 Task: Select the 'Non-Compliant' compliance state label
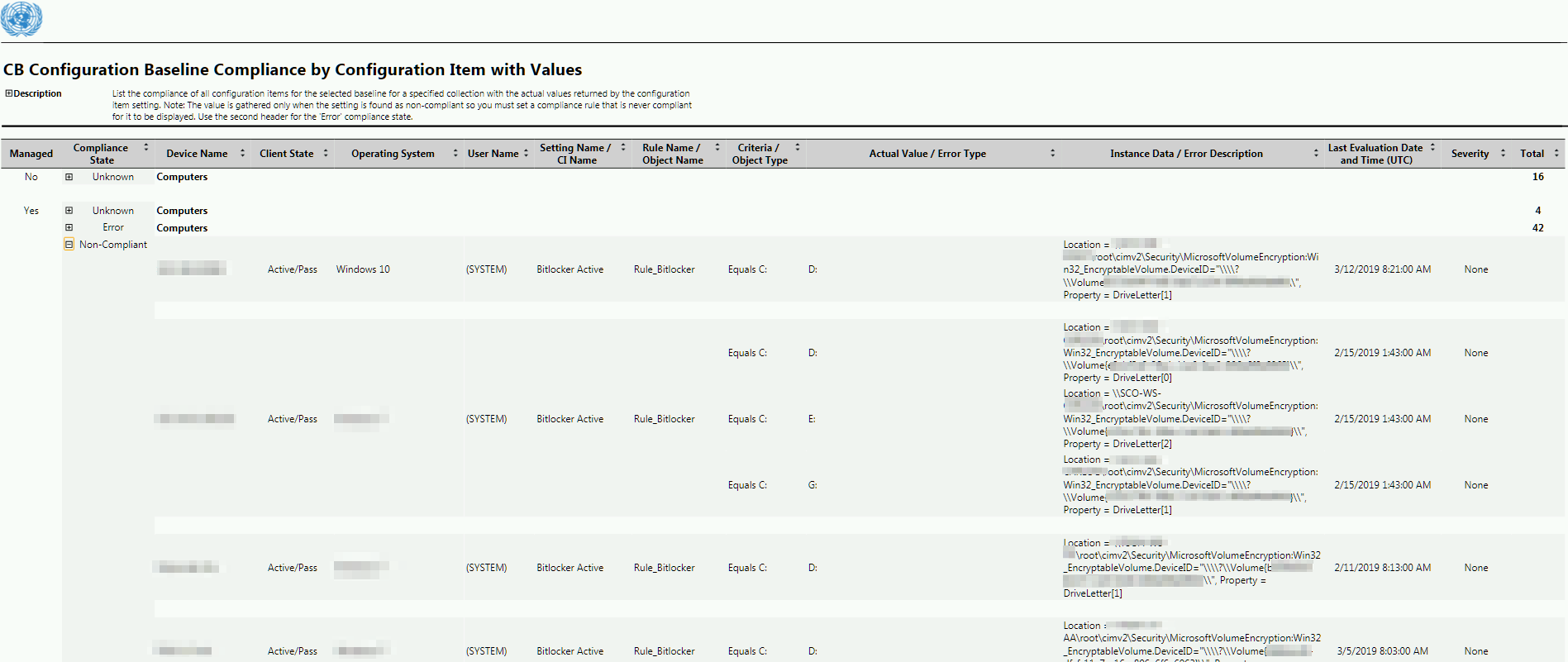[113, 245]
